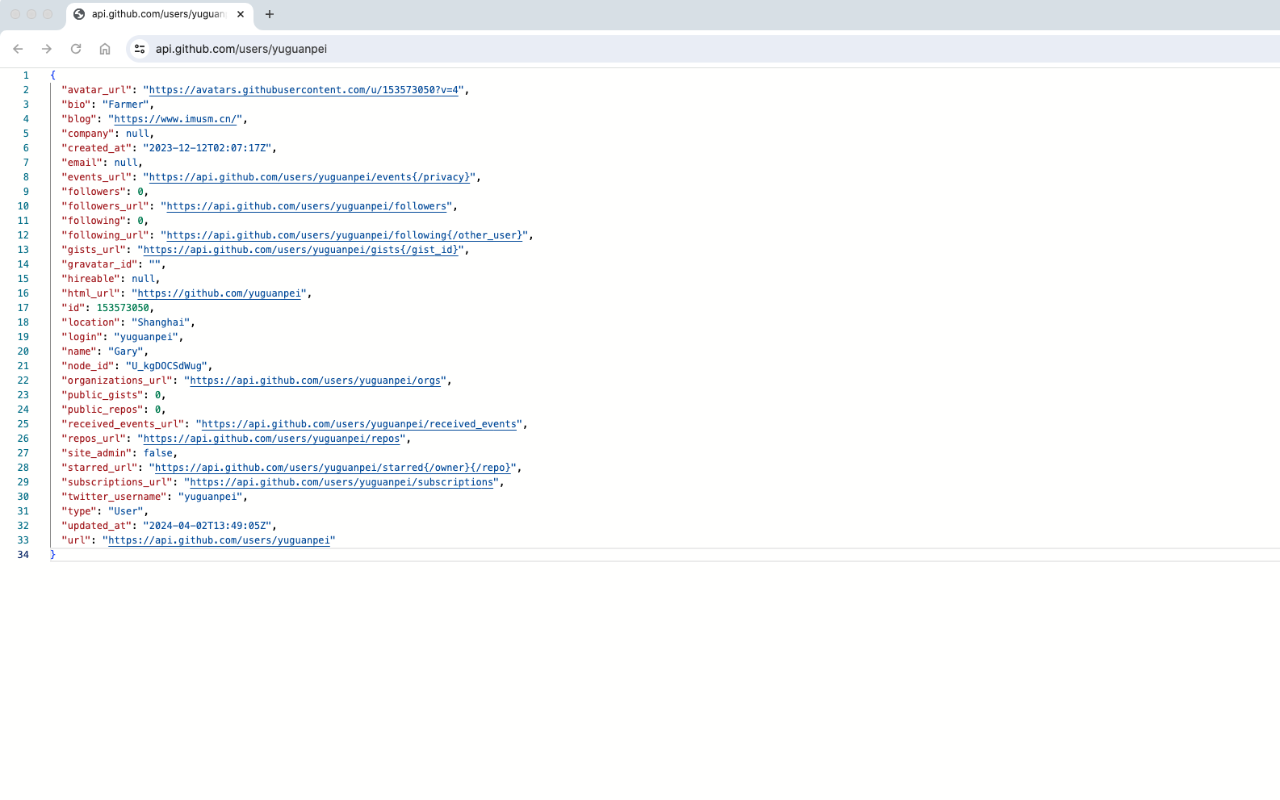Click the "Shanghai" location value
The height and width of the screenshot is (800, 1280).
coord(160,322)
